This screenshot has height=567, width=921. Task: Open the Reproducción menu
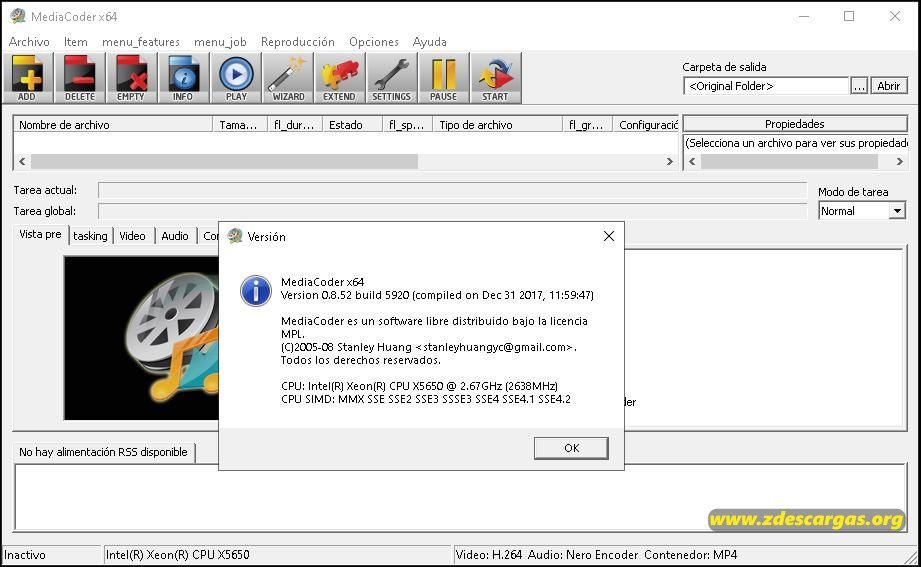pyautogui.click(x=298, y=42)
